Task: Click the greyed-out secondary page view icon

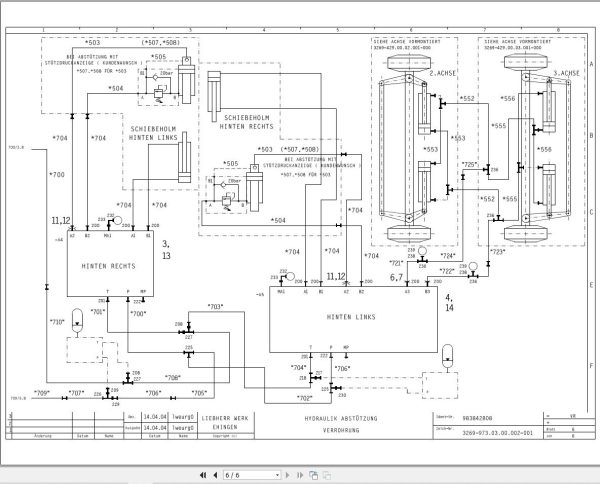Action: tap(327, 475)
